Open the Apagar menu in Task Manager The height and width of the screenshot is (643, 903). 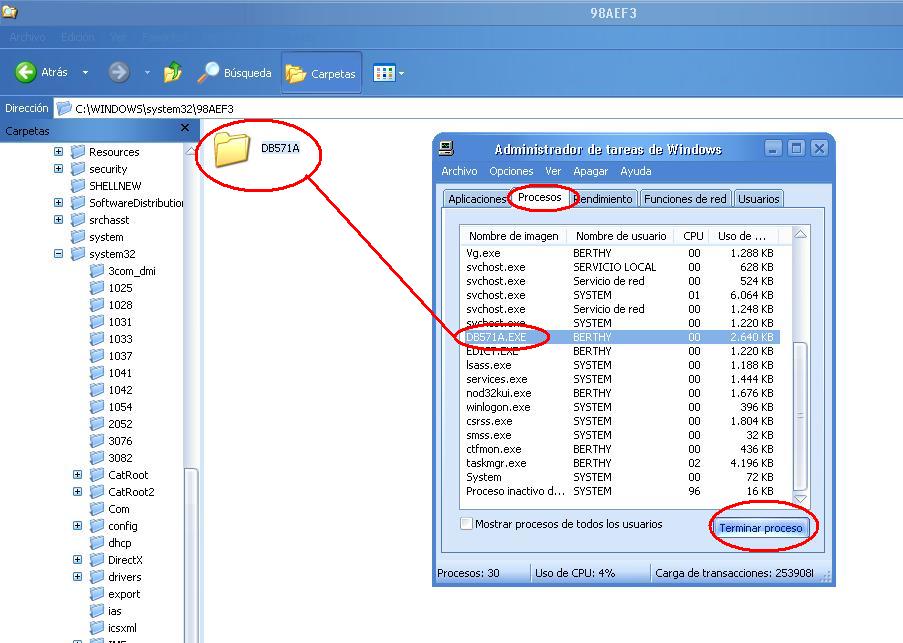pos(589,171)
